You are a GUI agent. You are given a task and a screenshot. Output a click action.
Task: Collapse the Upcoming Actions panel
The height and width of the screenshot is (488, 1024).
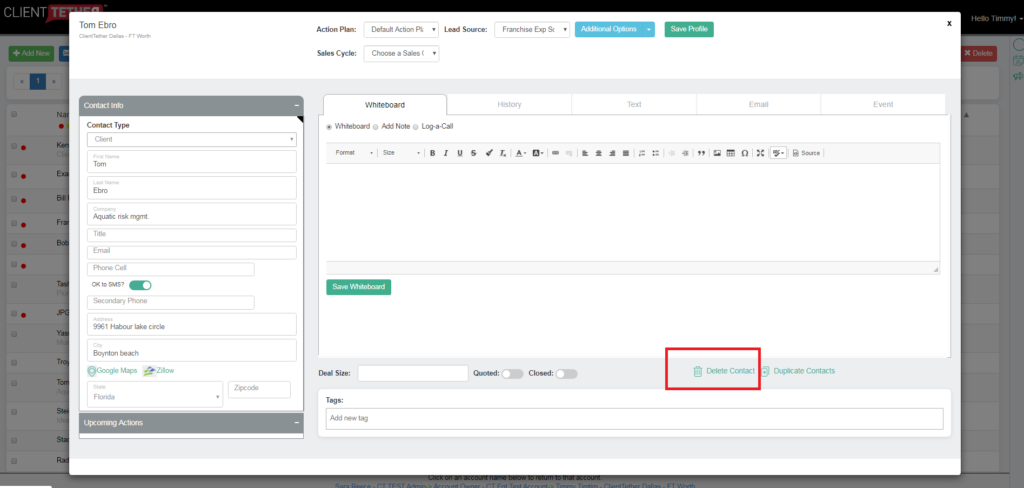[x=296, y=423]
